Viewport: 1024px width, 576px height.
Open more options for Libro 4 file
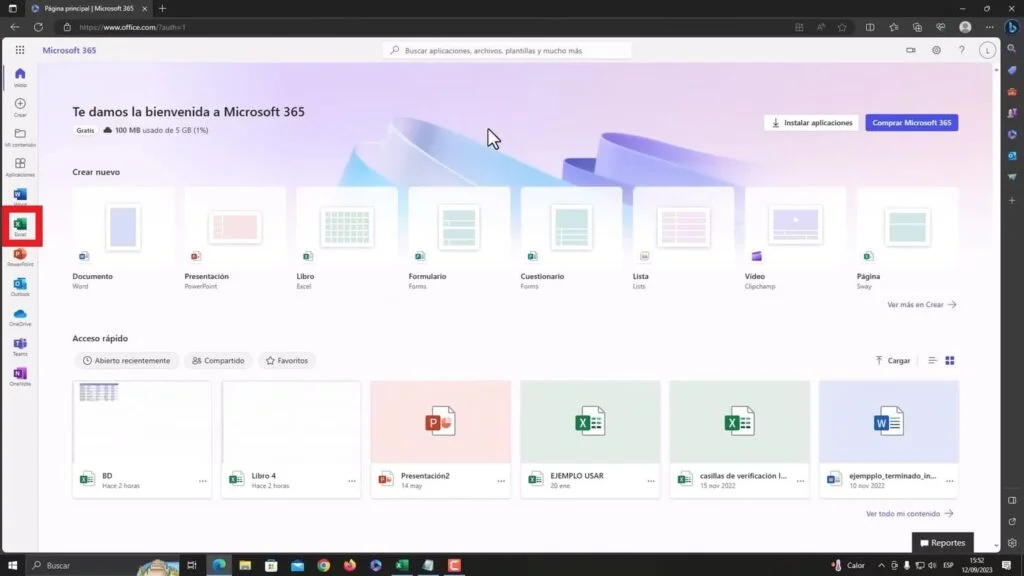point(352,481)
